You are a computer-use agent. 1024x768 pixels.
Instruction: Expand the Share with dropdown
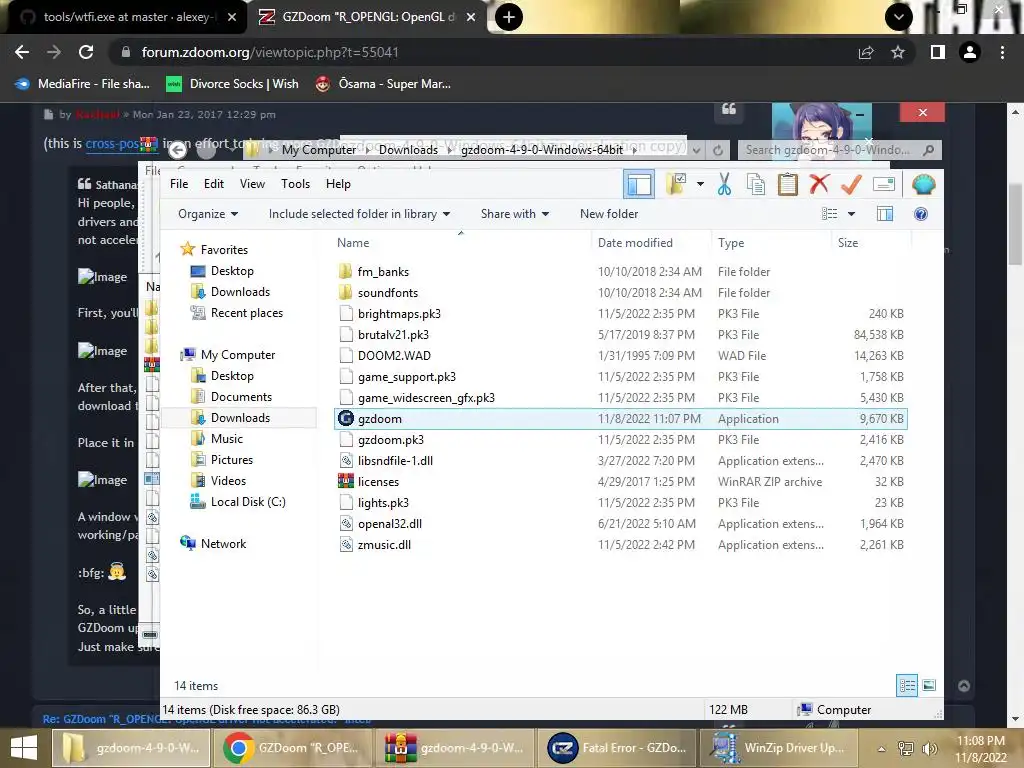(x=515, y=214)
